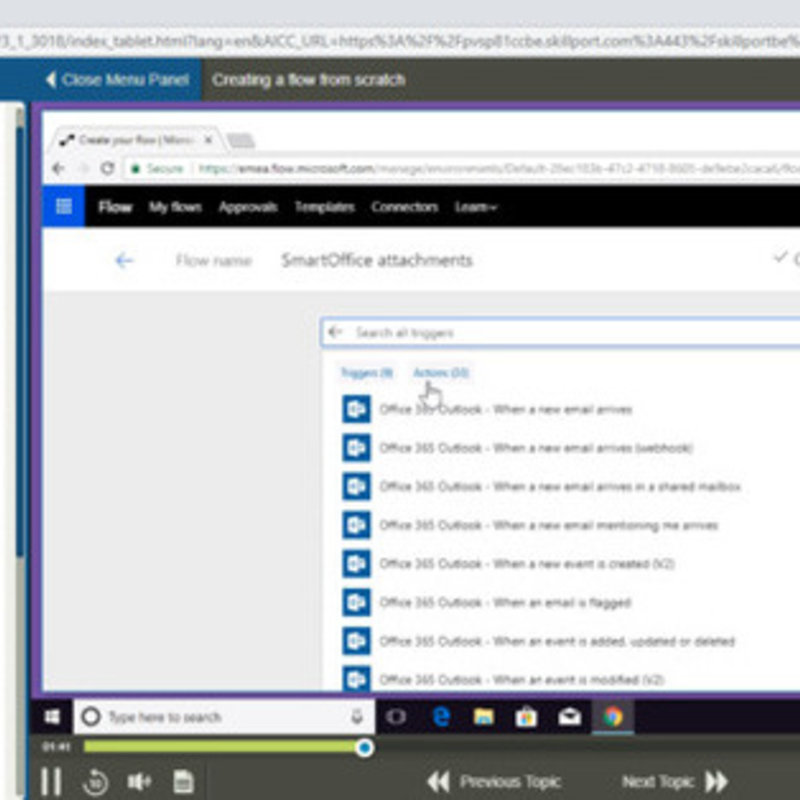The width and height of the screenshot is (800, 800).
Task: Select Outlook icon for When an email is flagged
Action: [356, 602]
